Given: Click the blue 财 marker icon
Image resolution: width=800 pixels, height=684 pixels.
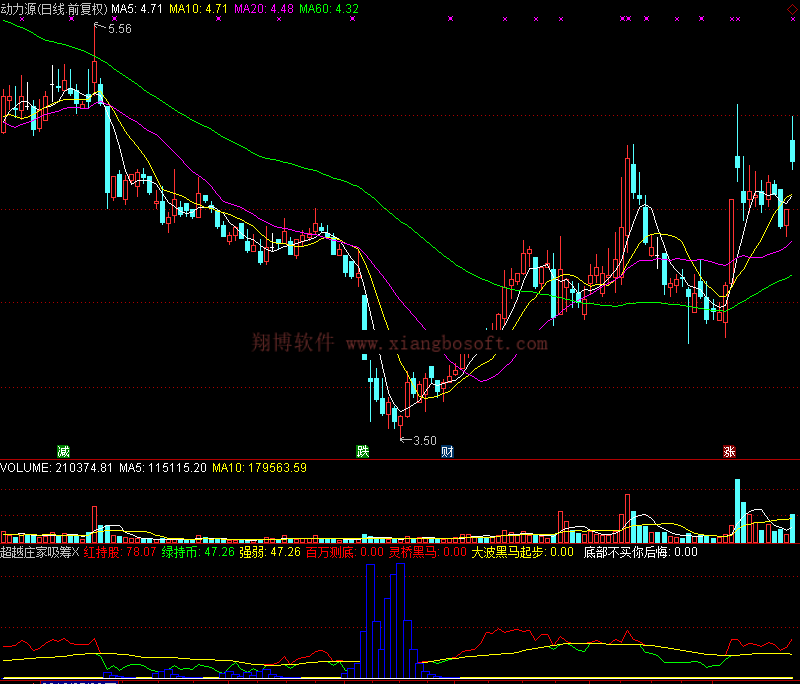Looking at the screenshot, I should (448, 452).
